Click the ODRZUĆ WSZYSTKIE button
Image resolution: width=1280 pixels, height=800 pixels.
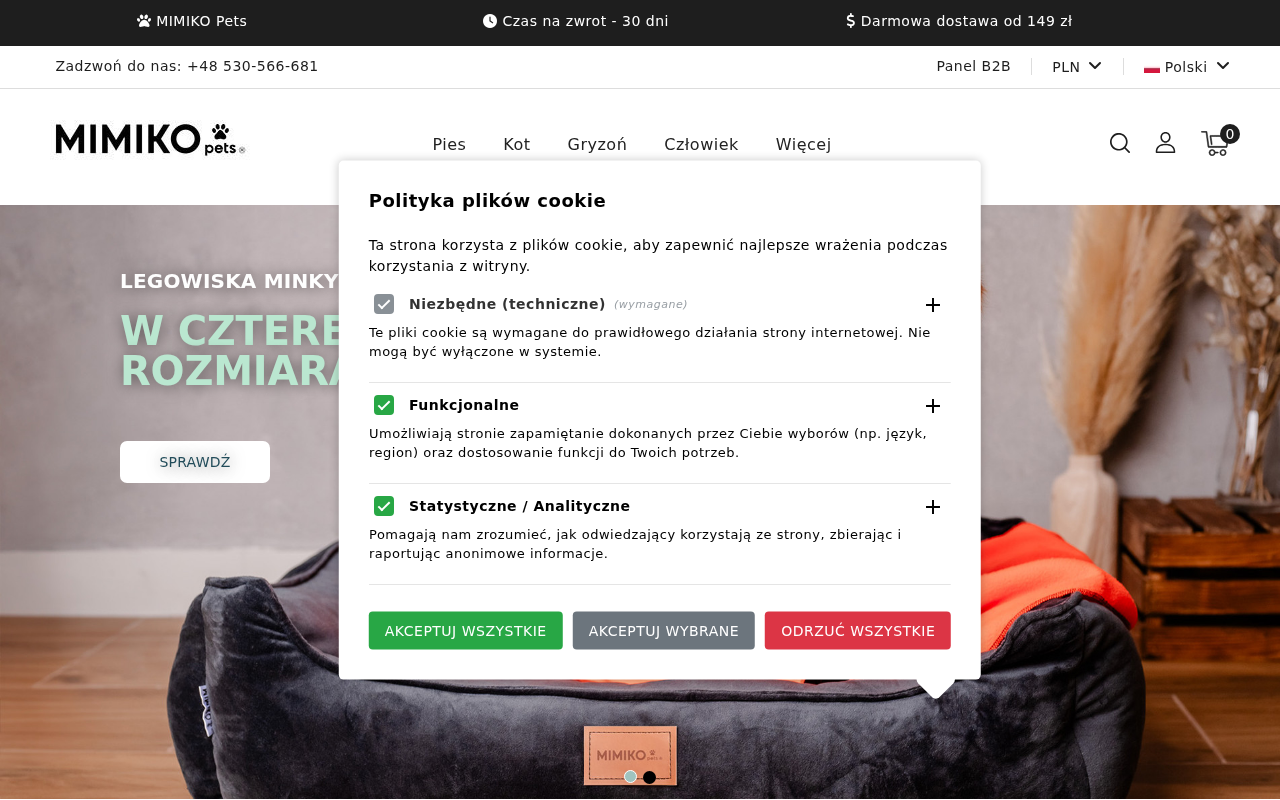[858, 631]
